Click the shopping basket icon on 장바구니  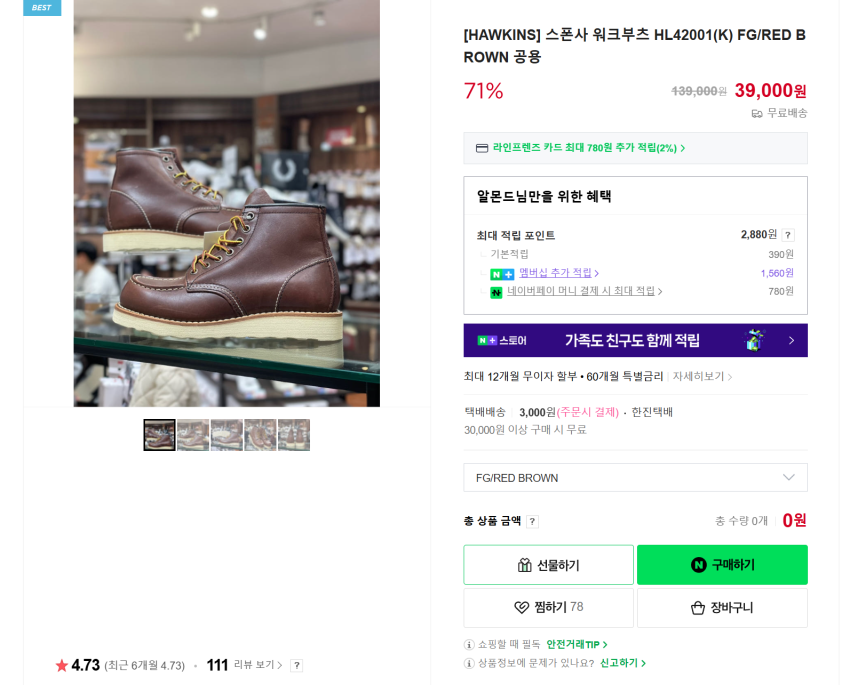tap(698, 607)
